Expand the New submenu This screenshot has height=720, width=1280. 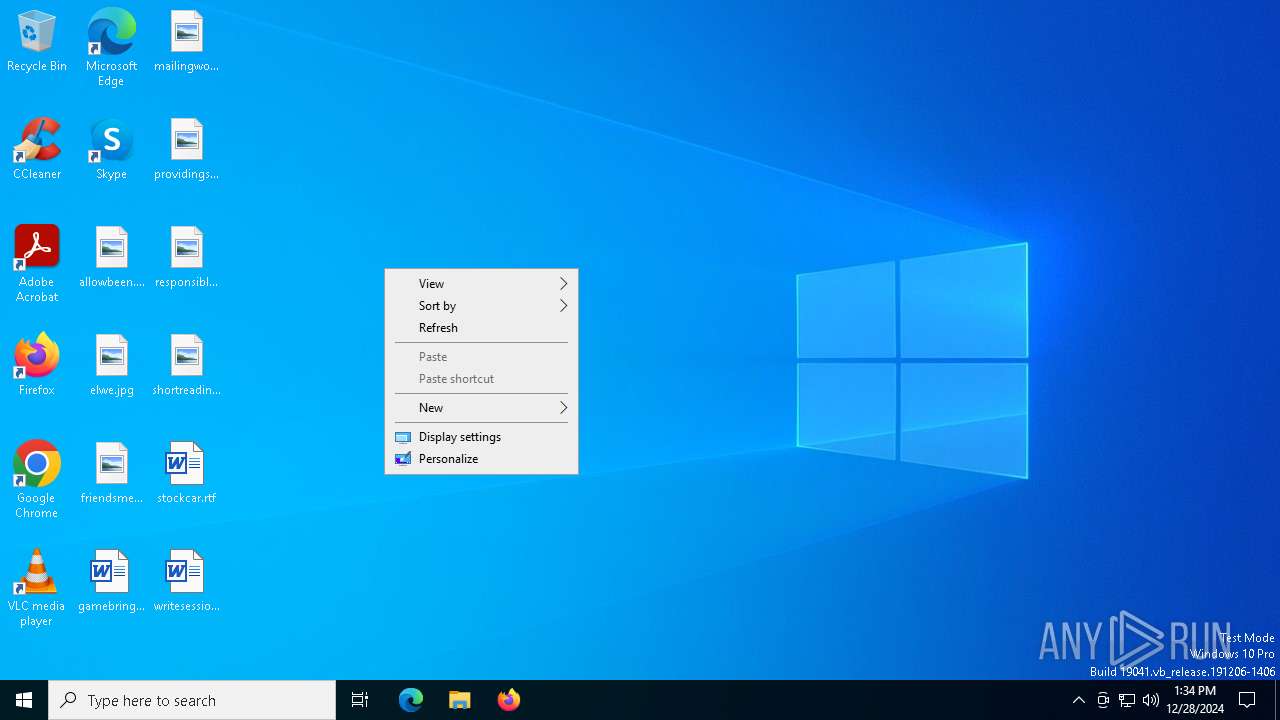[481, 408]
